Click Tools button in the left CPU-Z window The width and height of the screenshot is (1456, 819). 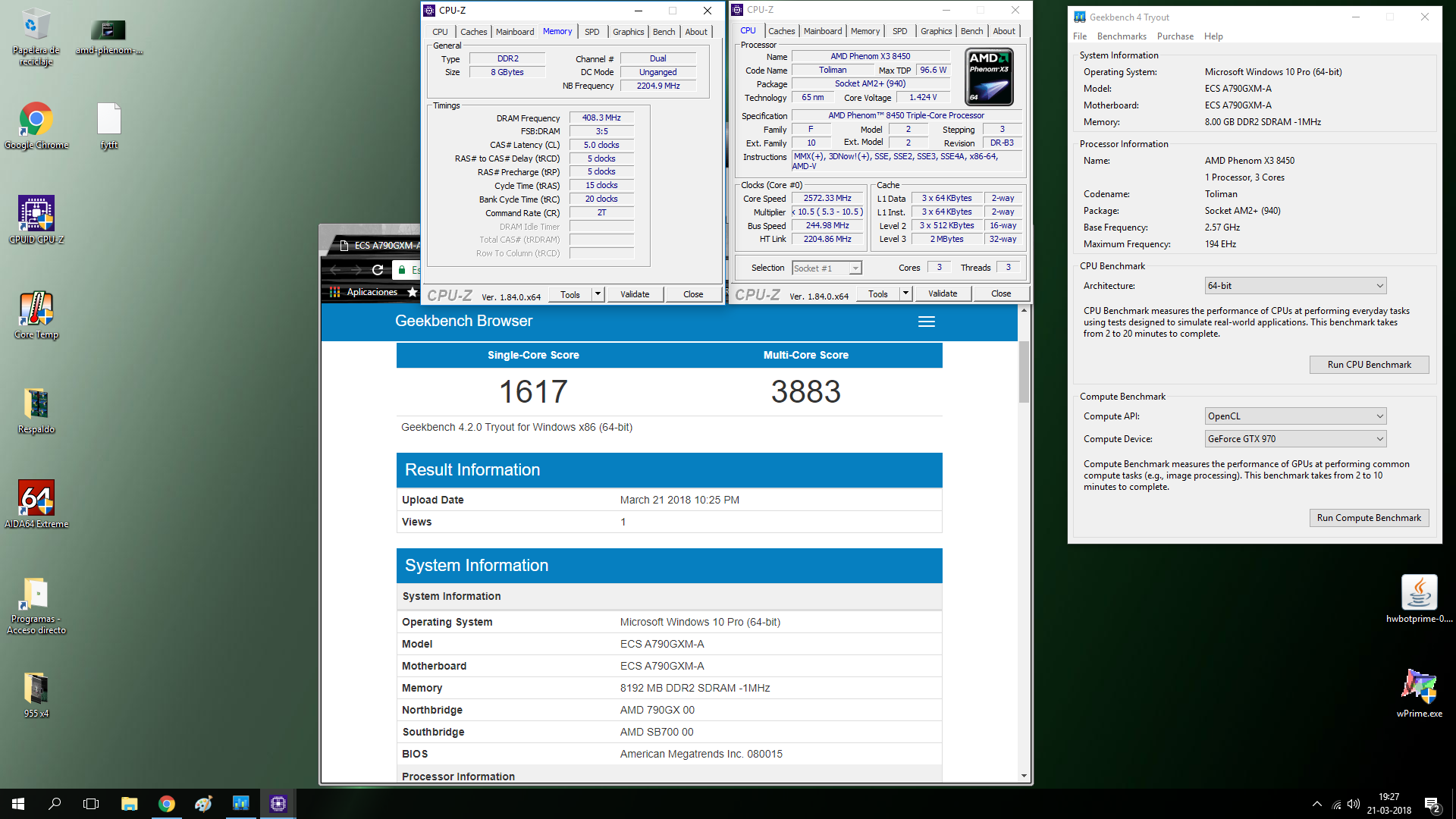point(570,294)
